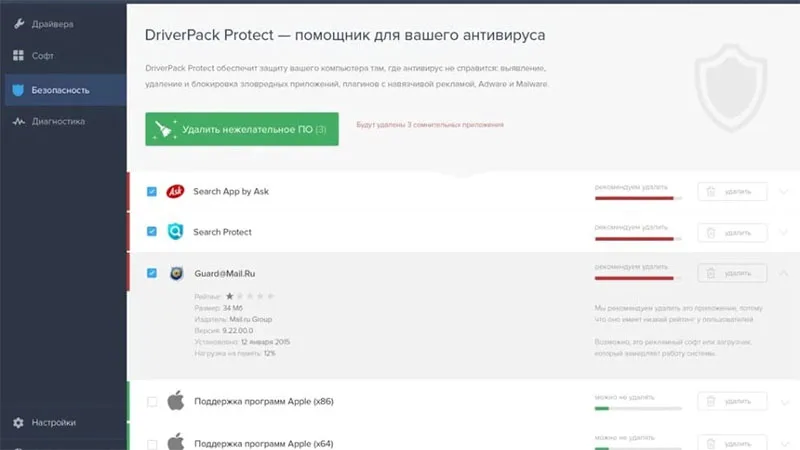Click the wrench icon next to Драйвера
Screen dimensions: 800x450
pyautogui.click(x=19, y=23)
